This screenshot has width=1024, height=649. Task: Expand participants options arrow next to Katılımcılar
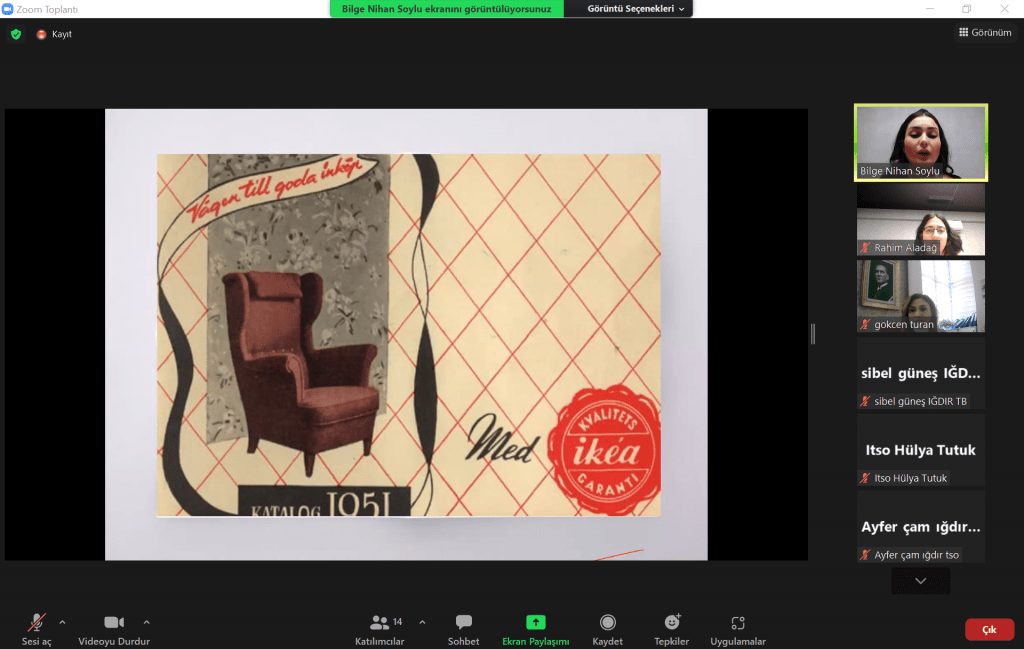422,621
